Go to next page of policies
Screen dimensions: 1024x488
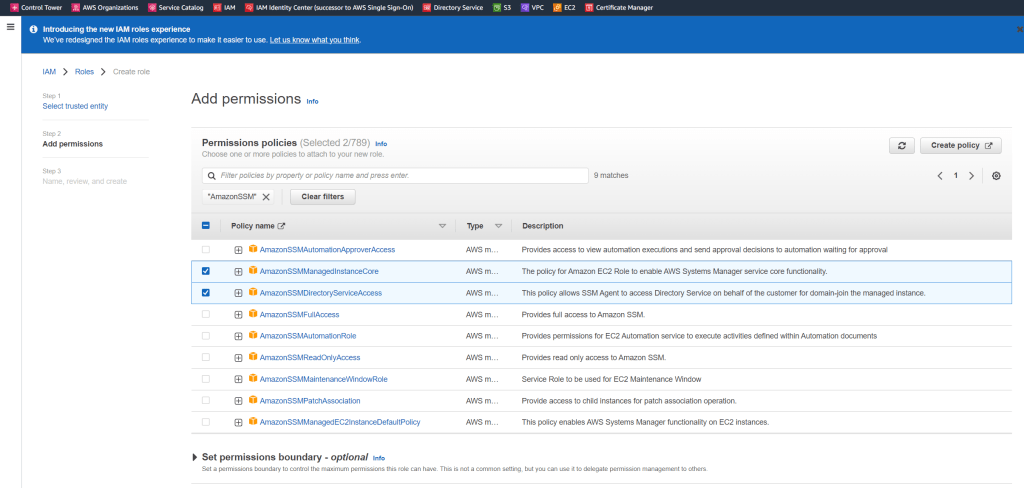(971, 176)
